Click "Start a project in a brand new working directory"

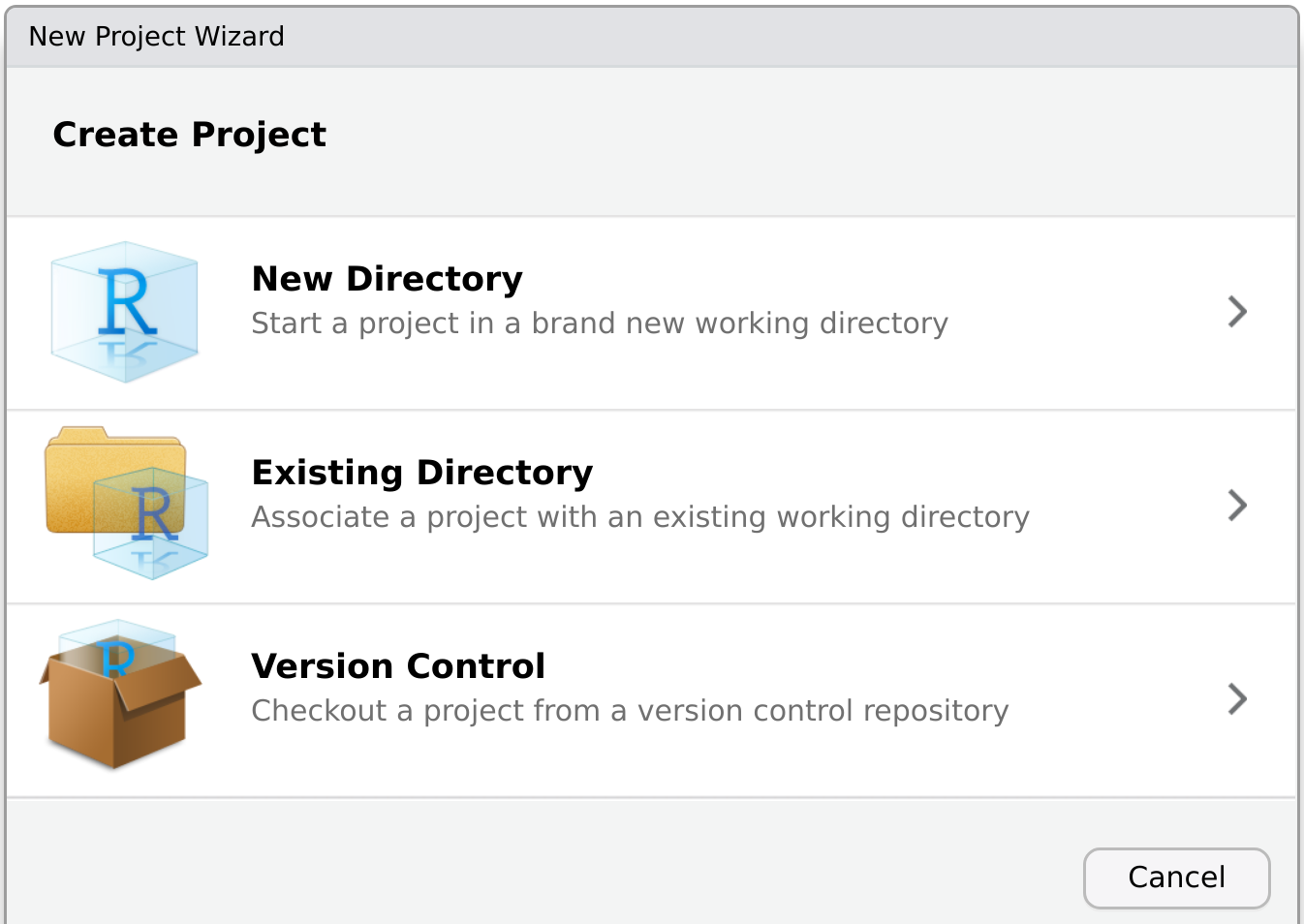pos(599,323)
